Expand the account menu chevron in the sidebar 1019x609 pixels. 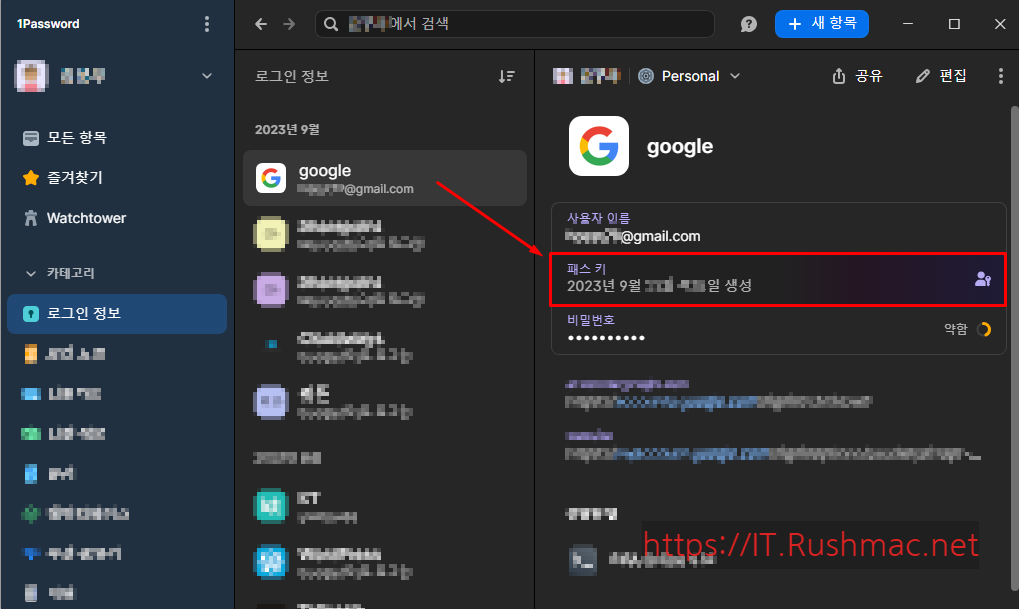(207, 75)
